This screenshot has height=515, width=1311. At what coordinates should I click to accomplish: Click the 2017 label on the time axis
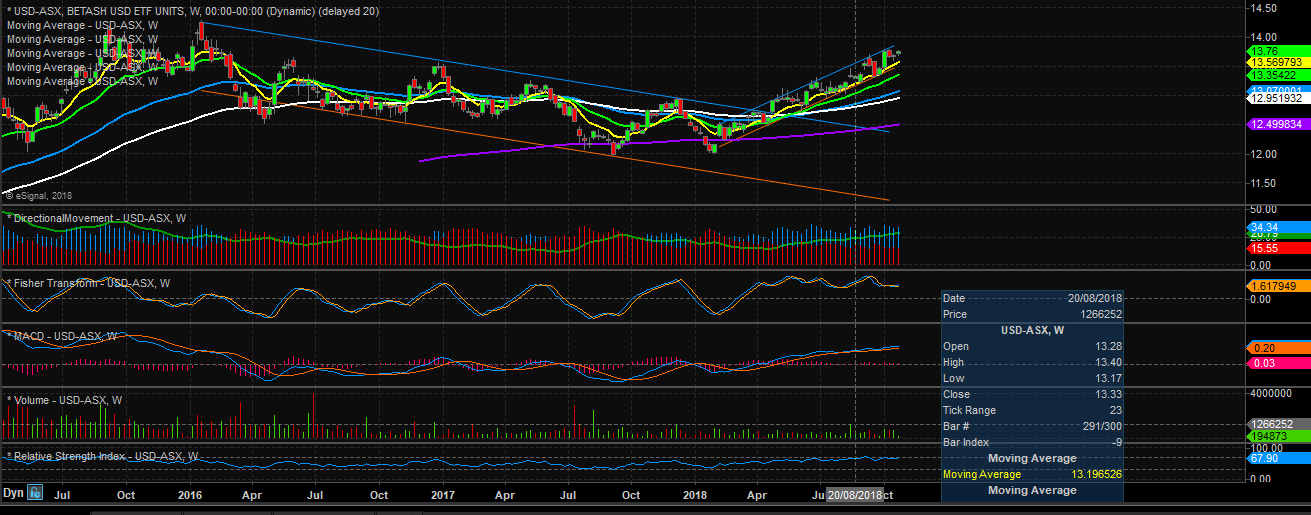pos(444,495)
